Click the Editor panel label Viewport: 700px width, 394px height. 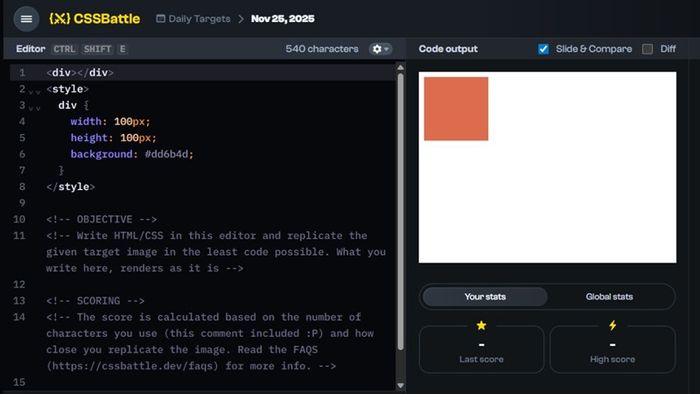(30, 49)
